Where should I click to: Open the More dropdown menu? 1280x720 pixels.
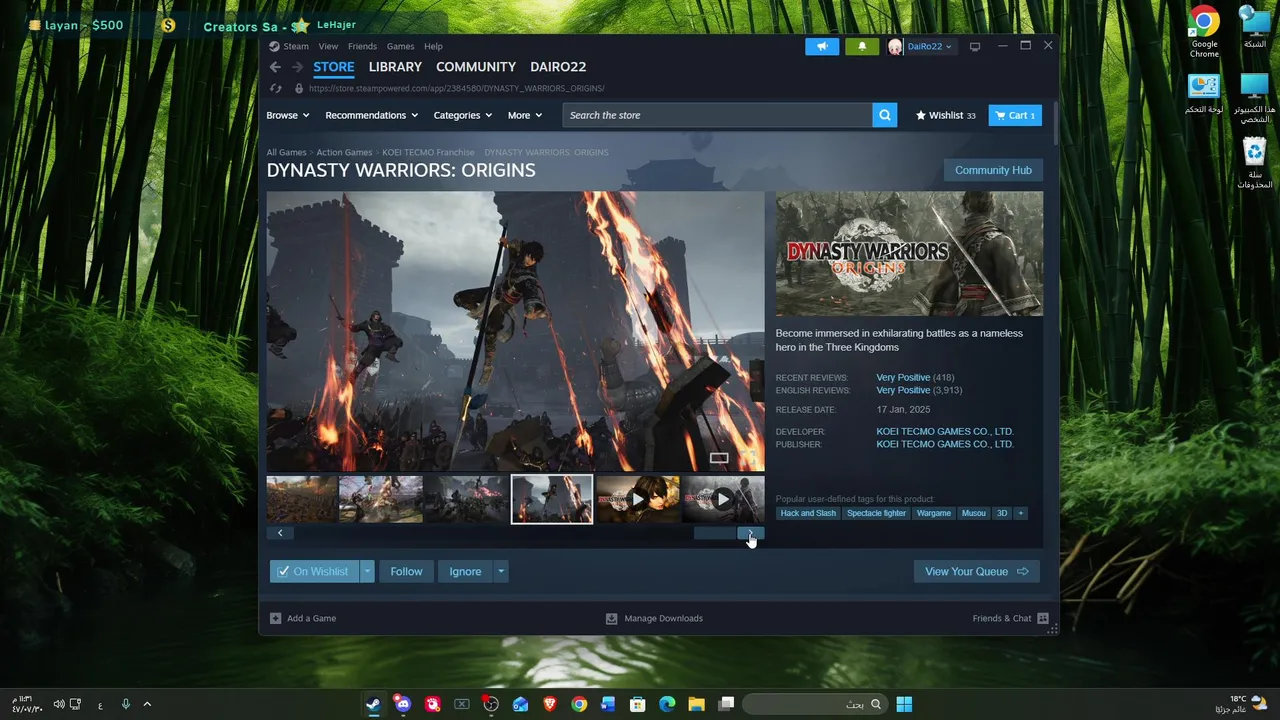click(x=525, y=115)
